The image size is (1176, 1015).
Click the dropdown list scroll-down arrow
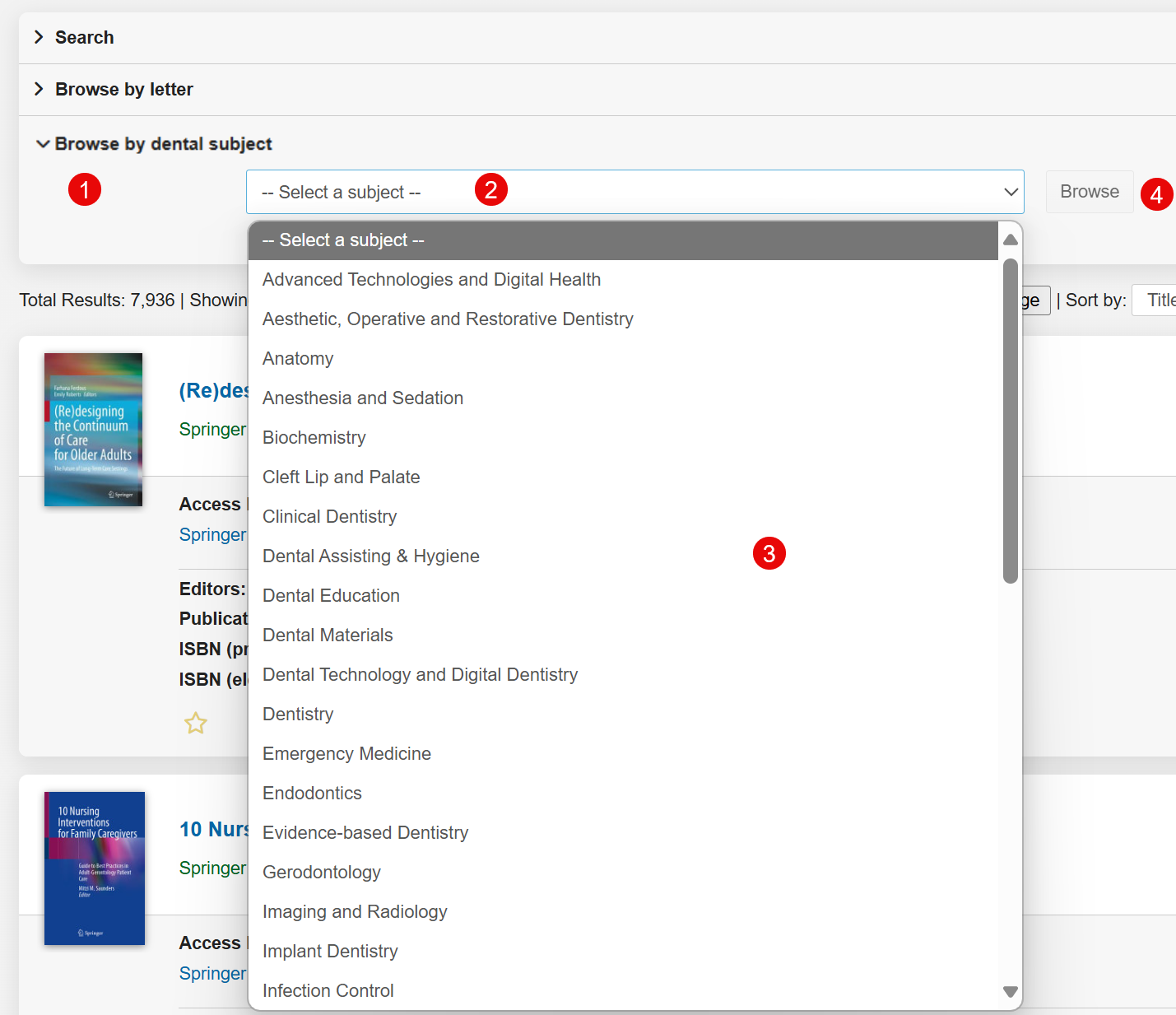coord(1011,992)
